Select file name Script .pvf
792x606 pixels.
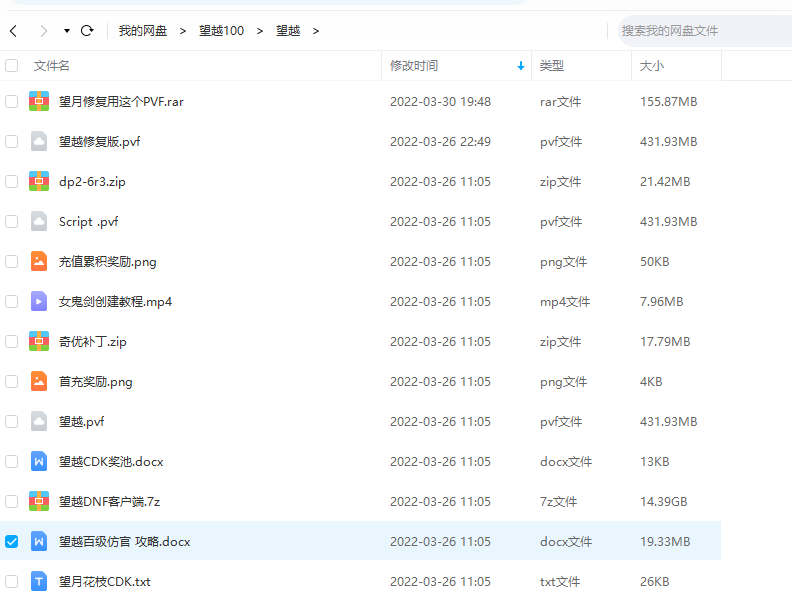point(88,222)
